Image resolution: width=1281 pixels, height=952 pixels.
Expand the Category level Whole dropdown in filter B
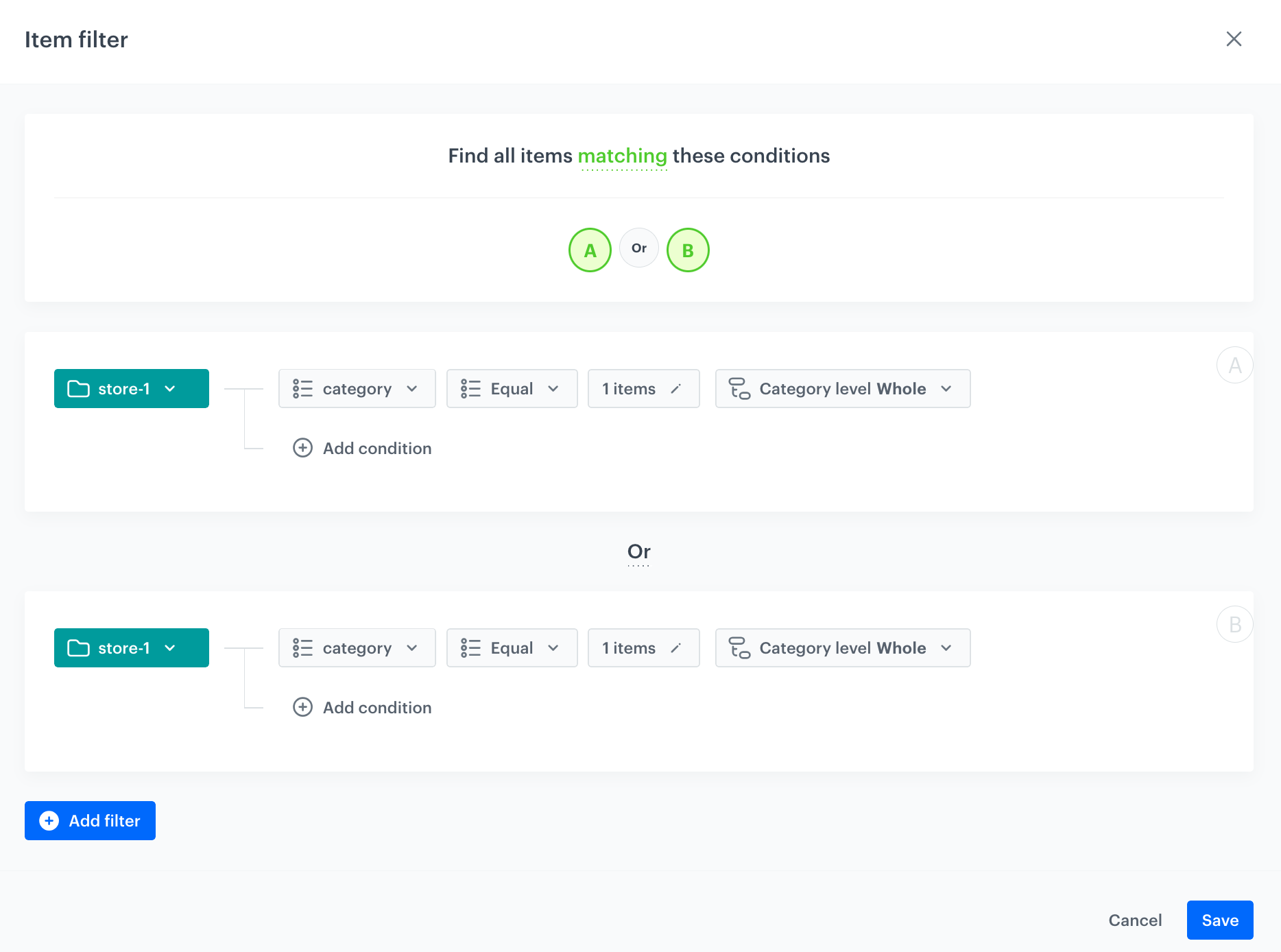(x=946, y=647)
